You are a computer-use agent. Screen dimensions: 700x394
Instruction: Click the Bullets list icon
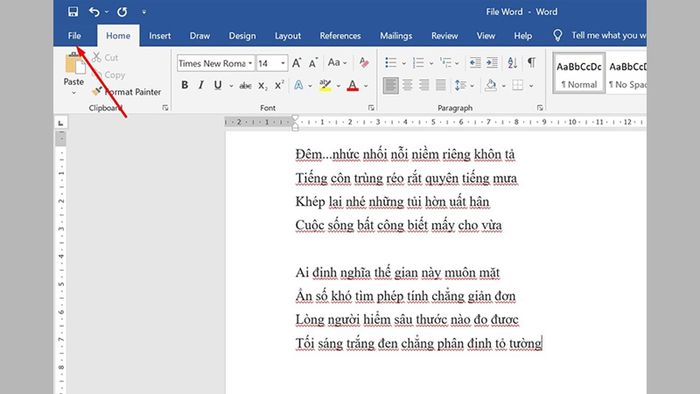[x=391, y=63]
